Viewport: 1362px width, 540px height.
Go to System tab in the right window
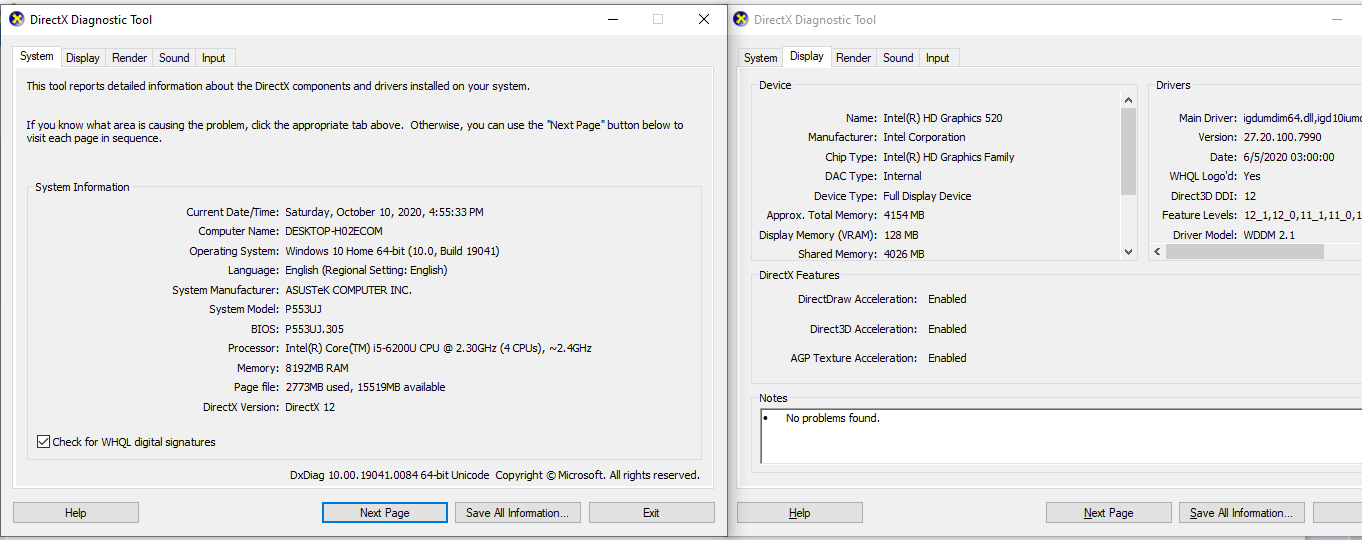click(x=760, y=58)
